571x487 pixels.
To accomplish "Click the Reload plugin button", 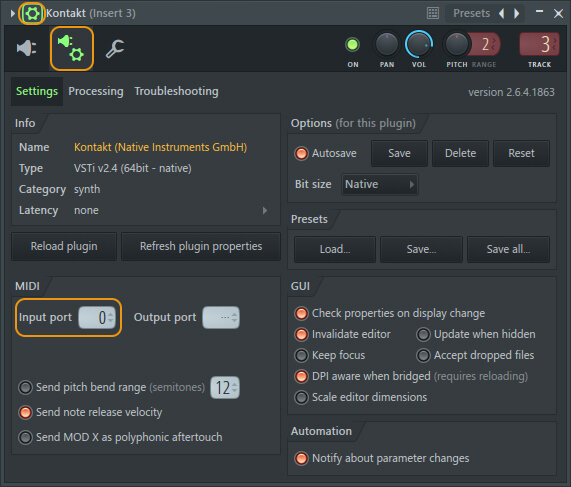I will point(64,247).
